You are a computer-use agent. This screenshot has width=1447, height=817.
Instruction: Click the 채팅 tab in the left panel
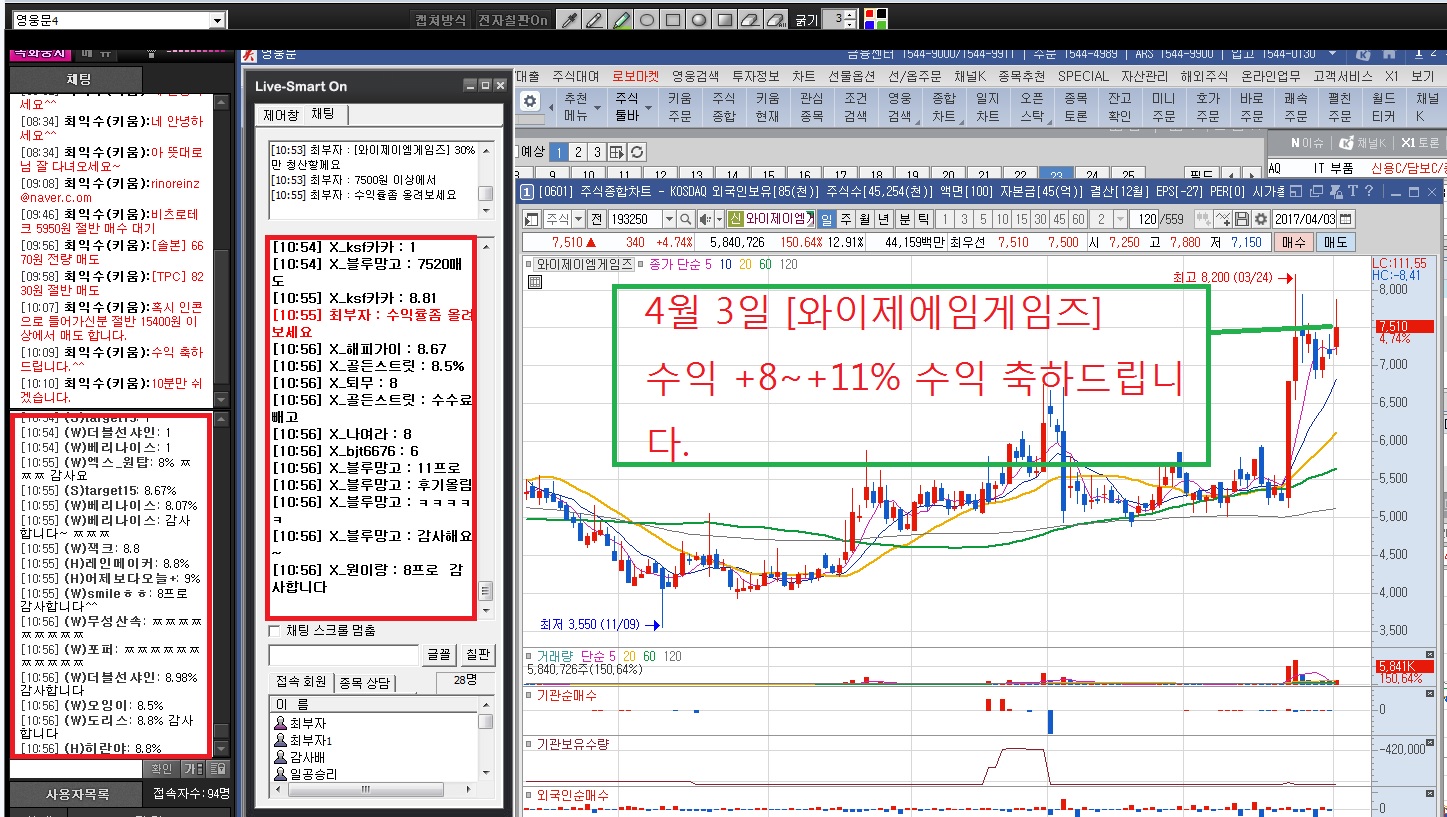[77, 78]
